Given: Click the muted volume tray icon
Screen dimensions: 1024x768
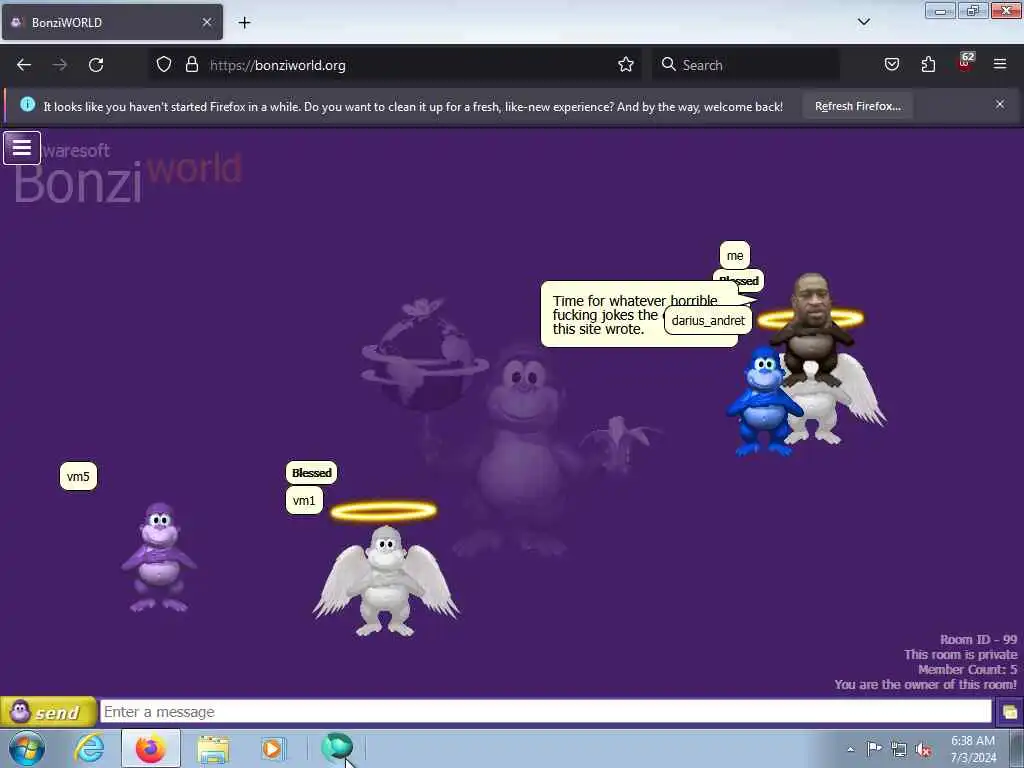Looking at the screenshot, I should [x=923, y=750].
